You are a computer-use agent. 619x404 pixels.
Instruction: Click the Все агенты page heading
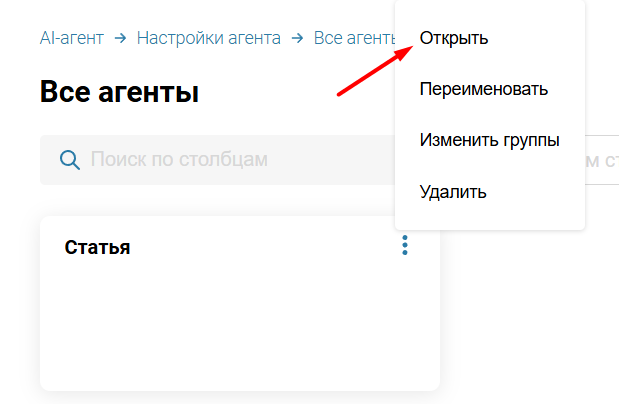tap(119, 92)
